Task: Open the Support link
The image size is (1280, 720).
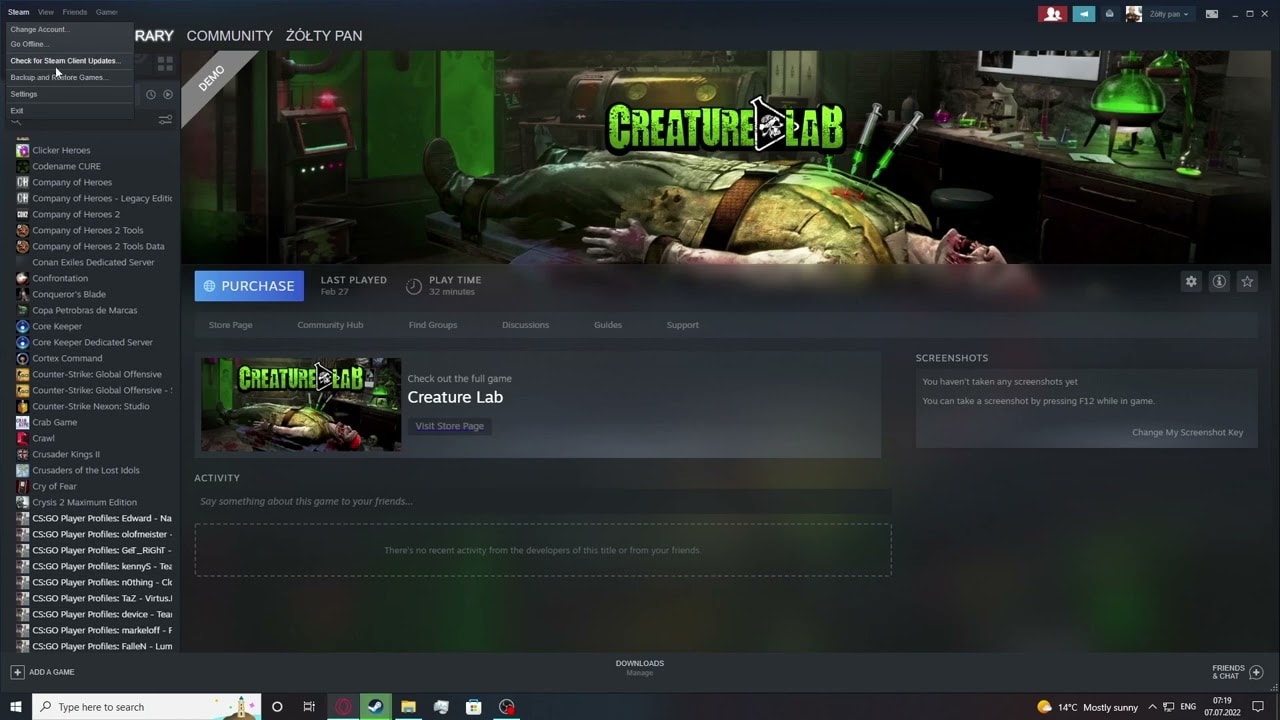Action: coord(683,325)
